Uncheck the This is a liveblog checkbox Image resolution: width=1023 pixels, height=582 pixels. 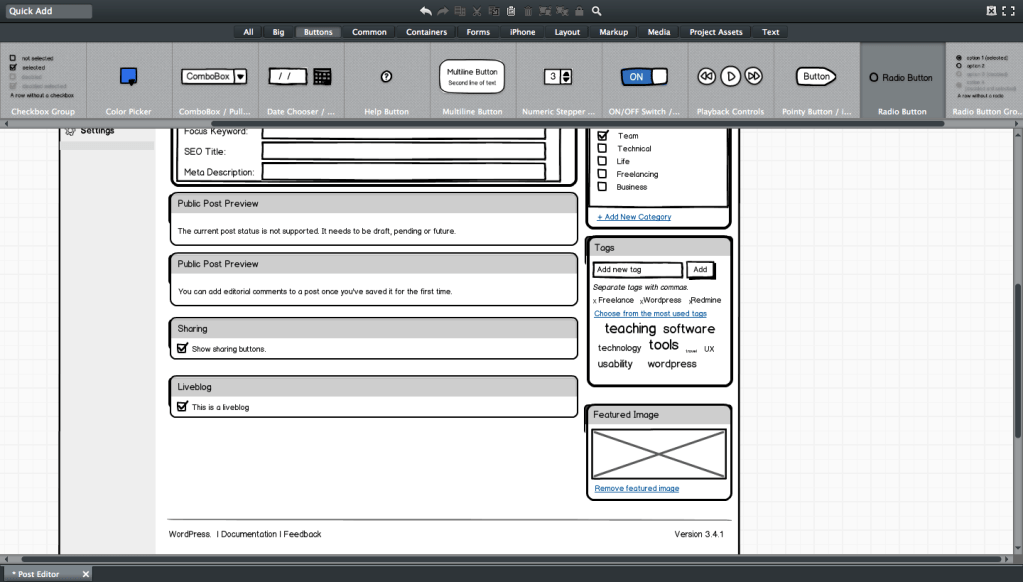pyautogui.click(x=184, y=407)
